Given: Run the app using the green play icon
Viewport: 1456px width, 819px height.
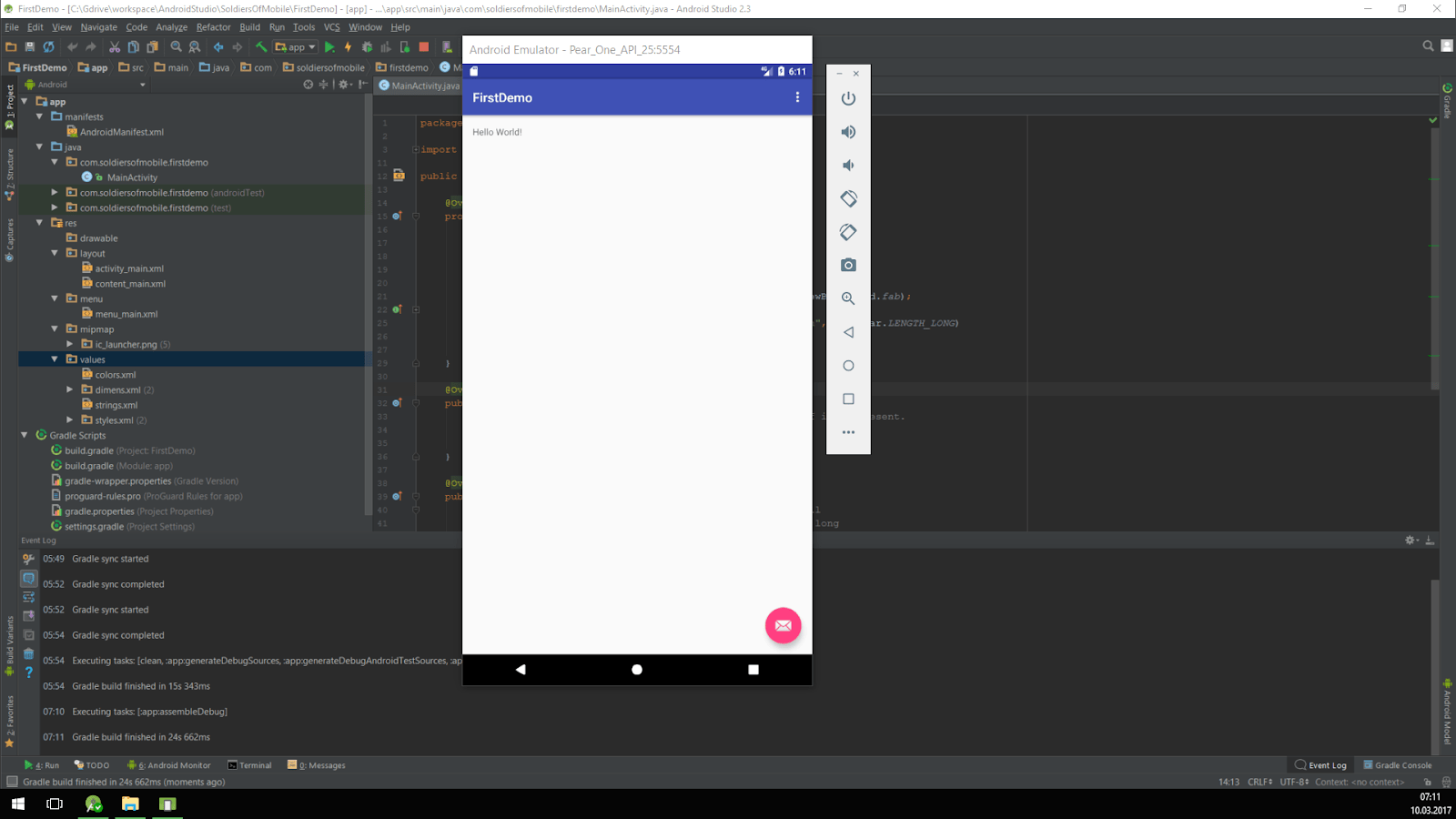Looking at the screenshot, I should (x=329, y=46).
